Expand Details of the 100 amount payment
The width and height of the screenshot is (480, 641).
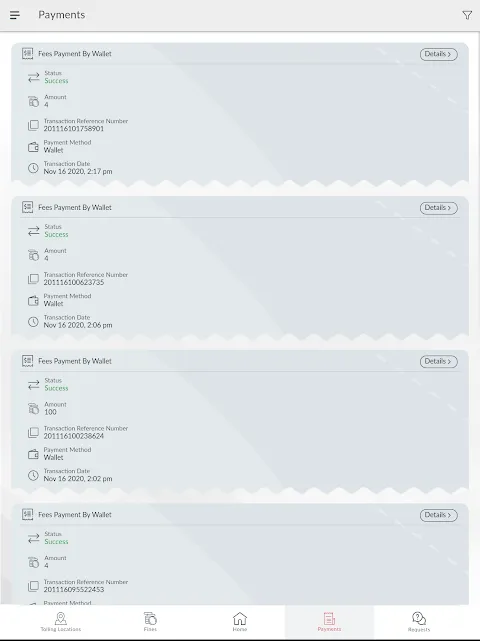tap(438, 361)
